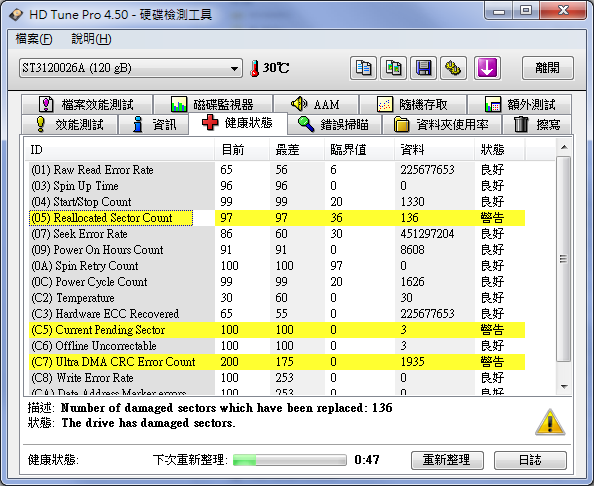
Task: Click data value 451297204 in Seek Error row
Action: pyautogui.click(x=427, y=234)
